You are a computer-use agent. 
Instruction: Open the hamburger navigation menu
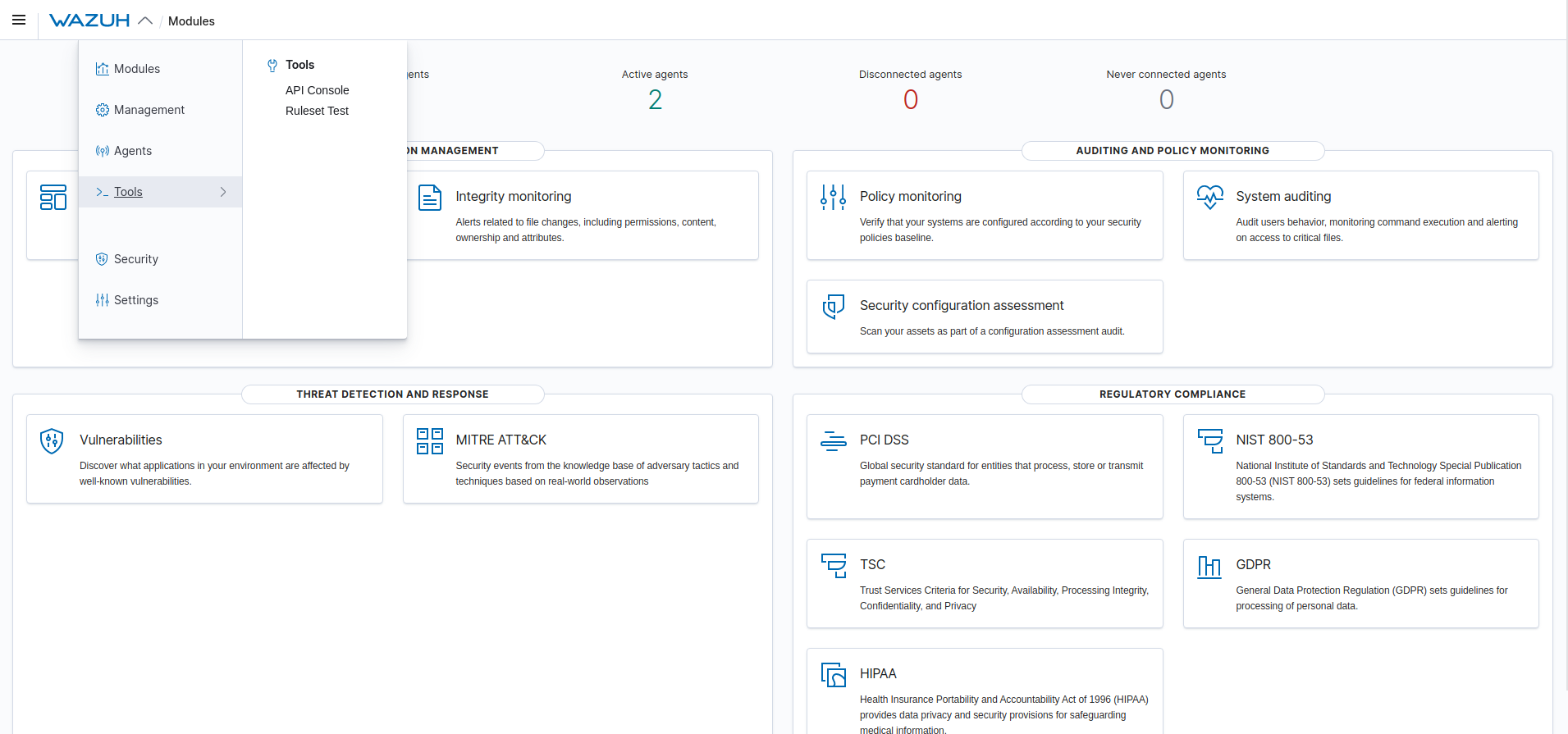pos(19,20)
